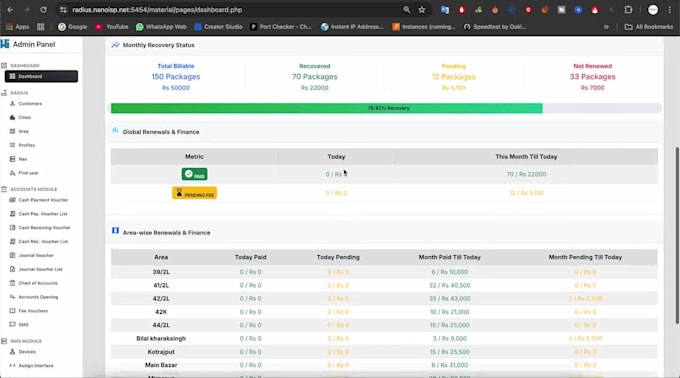This screenshot has height=378, width=680.
Task: Click the Month Paid Till Today header
Action: [449, 257]
